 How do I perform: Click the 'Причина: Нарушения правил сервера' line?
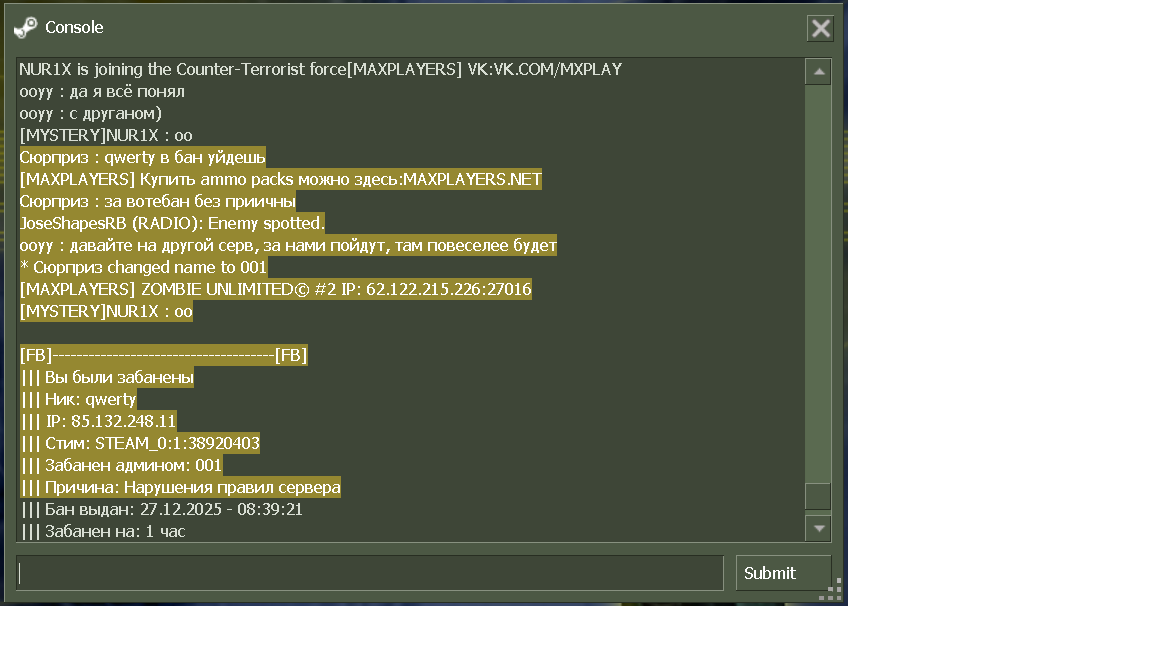click(180, 487)
